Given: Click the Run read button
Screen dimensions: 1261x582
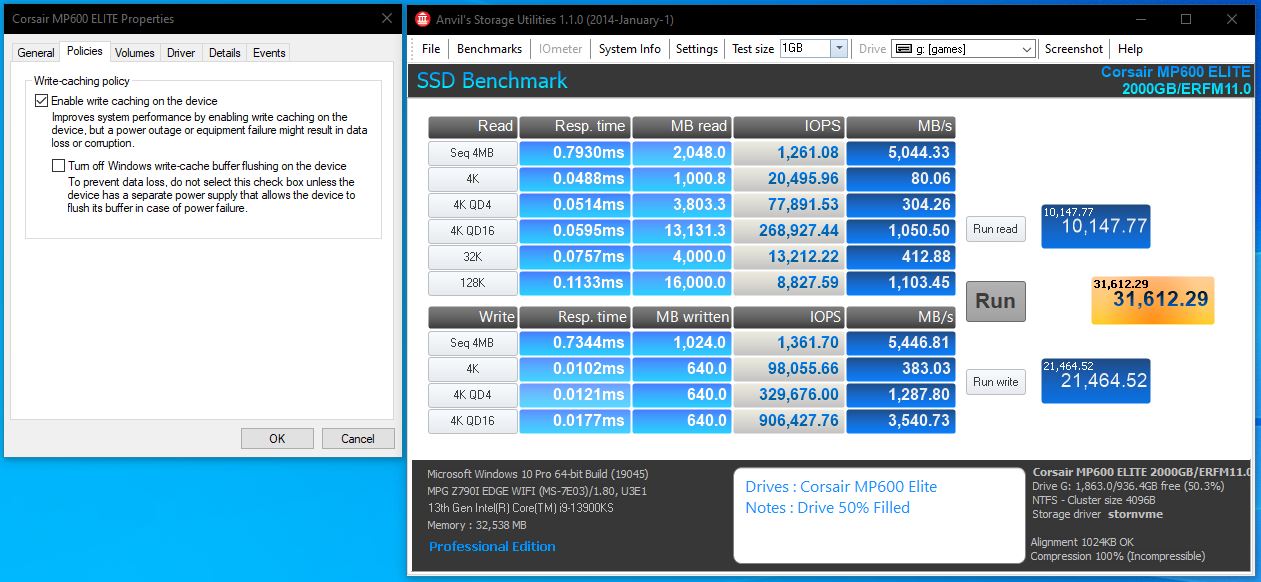Looking at the screenshot, I should click(995, 229).
